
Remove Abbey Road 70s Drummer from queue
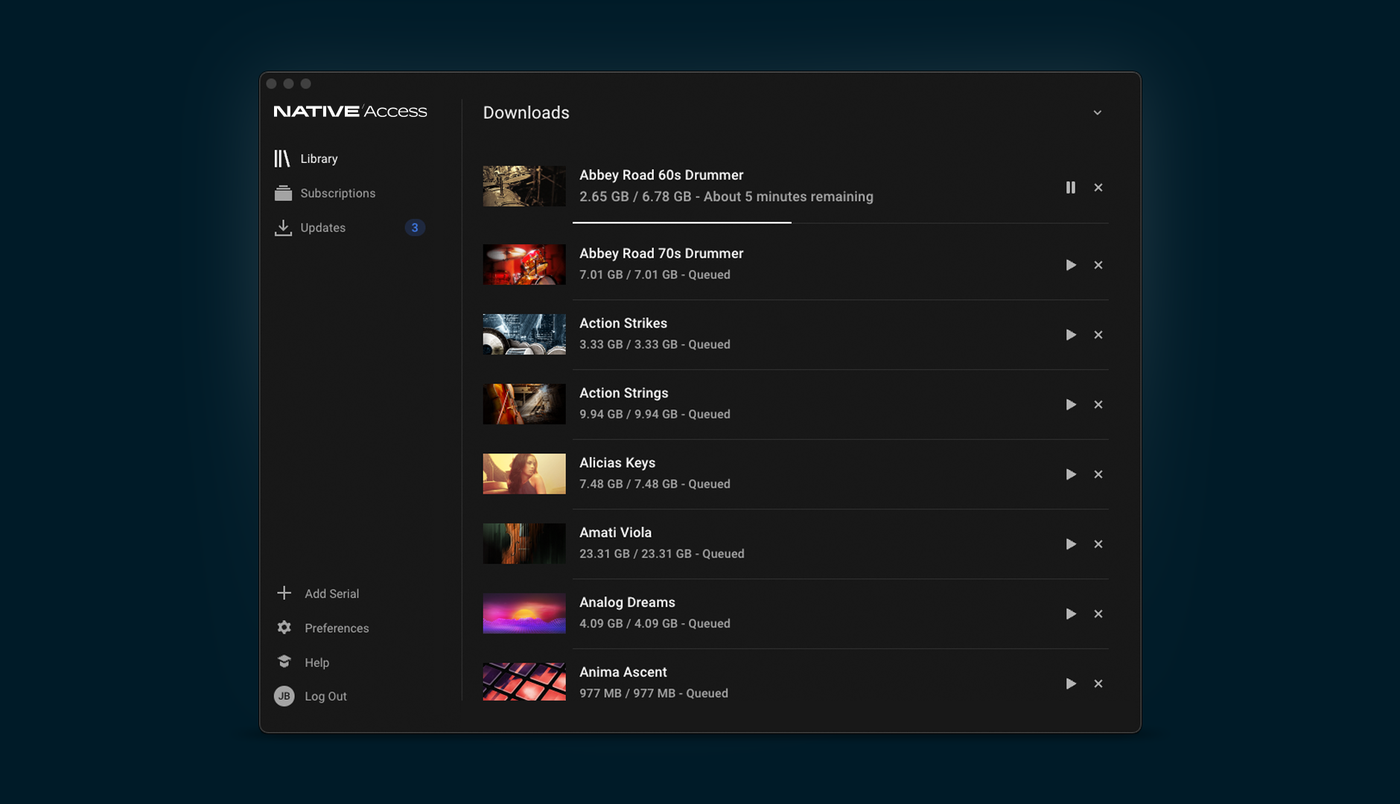[1098, 265]
